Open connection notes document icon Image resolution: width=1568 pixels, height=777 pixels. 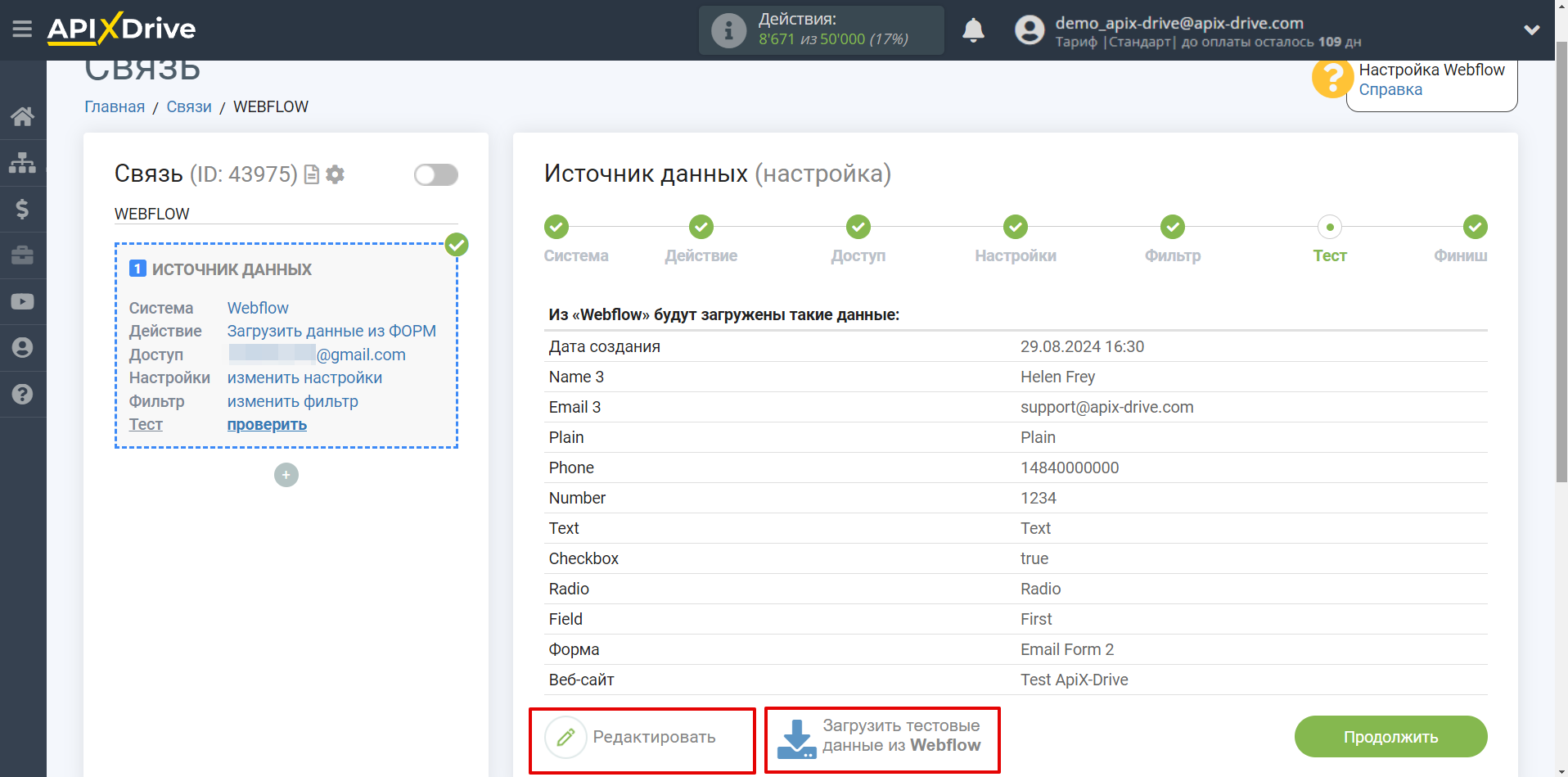pos(311,174)
